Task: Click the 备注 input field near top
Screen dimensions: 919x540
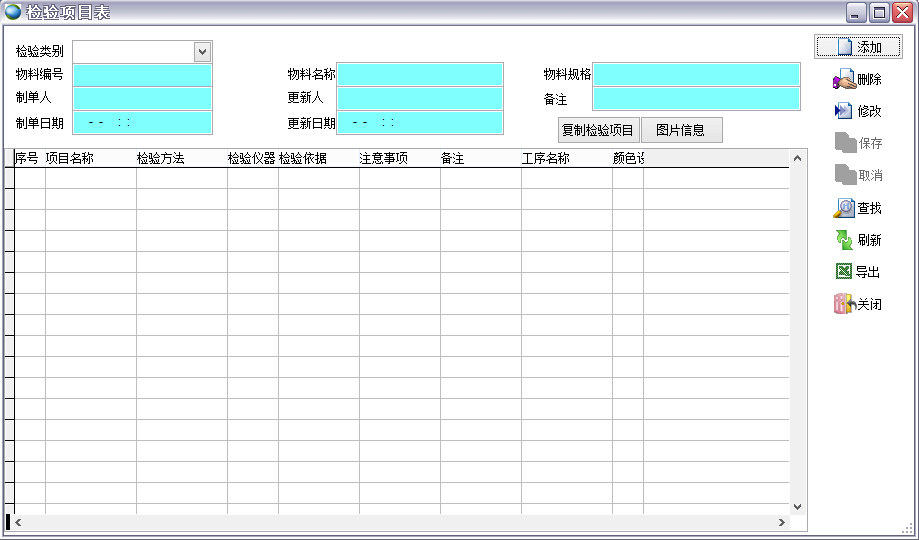Action: click(696, 99)
